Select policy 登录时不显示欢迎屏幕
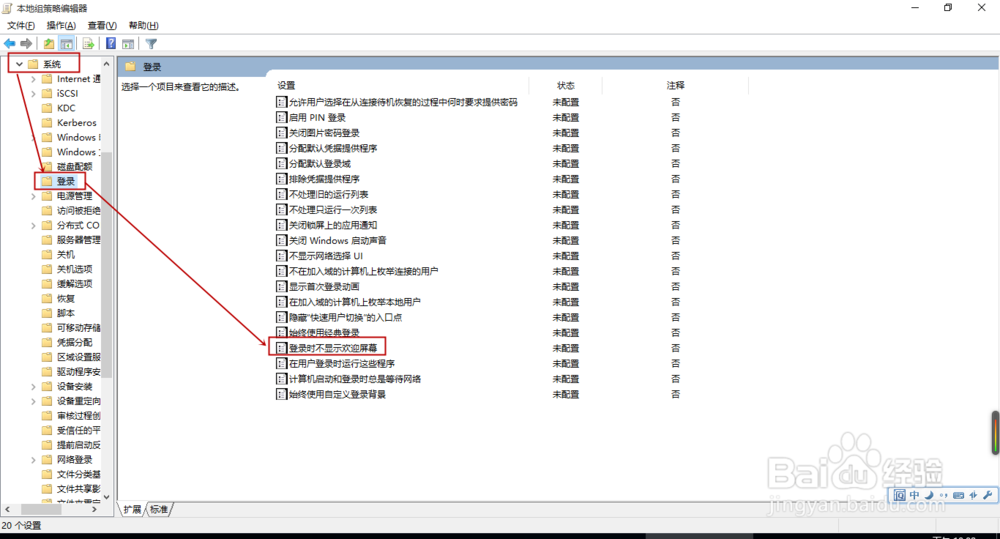 (333, 348)
